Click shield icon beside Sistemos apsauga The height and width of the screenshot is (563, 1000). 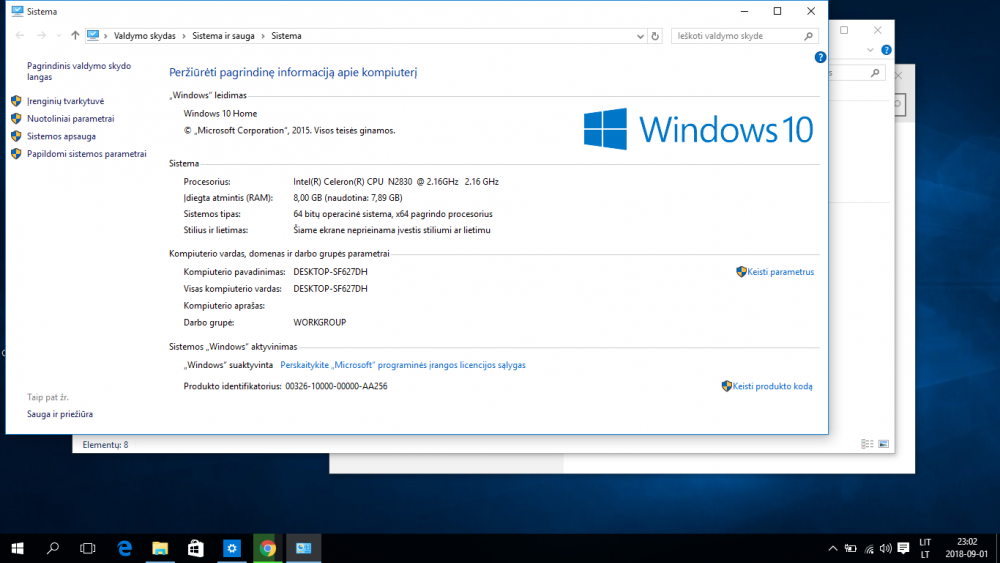(16, 136)
